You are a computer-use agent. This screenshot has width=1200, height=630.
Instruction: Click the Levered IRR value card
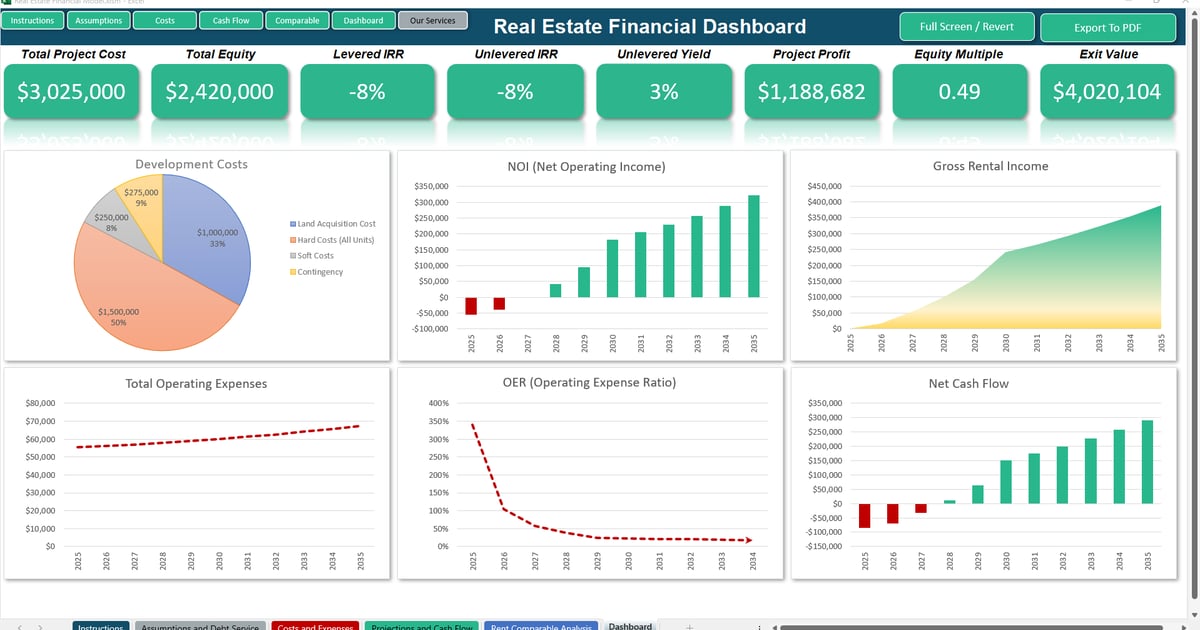(367, 92)
